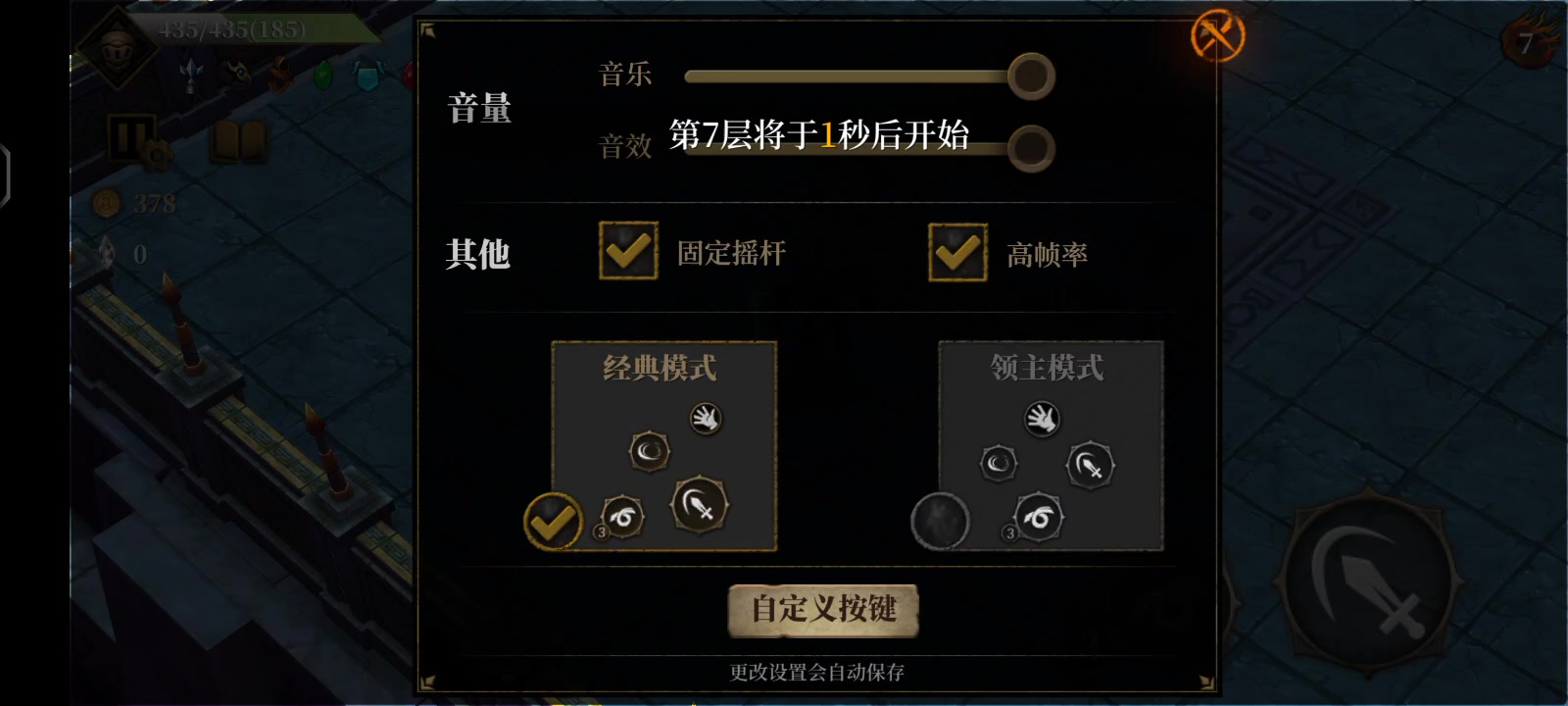Select the 领主模式 empty radio circle
This screenshot has width=1568, height=706.
tap(940, 521)
